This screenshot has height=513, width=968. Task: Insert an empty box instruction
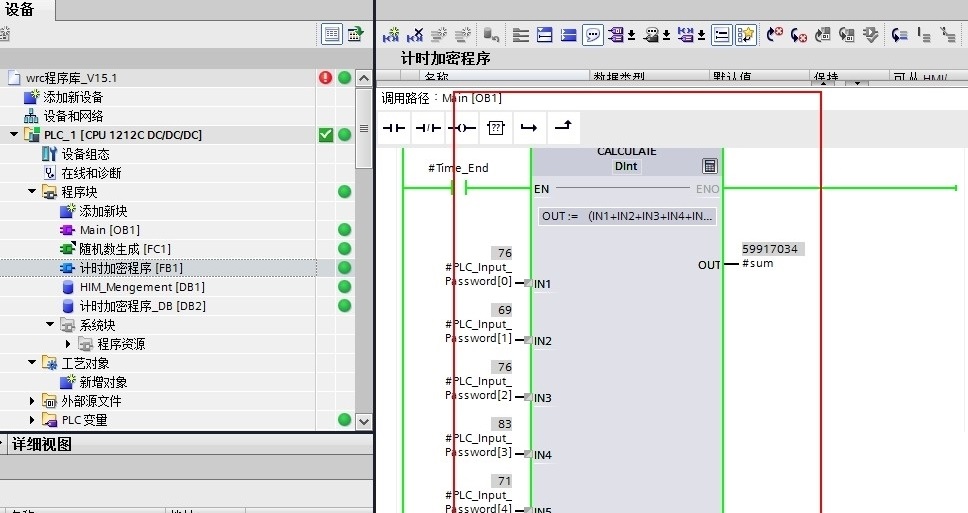[x=496, y=128]
